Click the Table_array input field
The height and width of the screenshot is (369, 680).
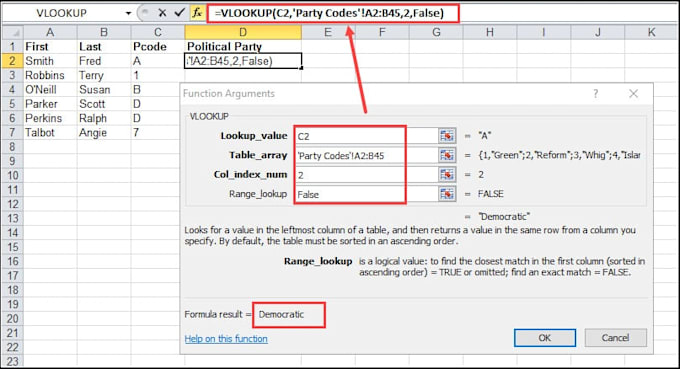tap(366, 156)
